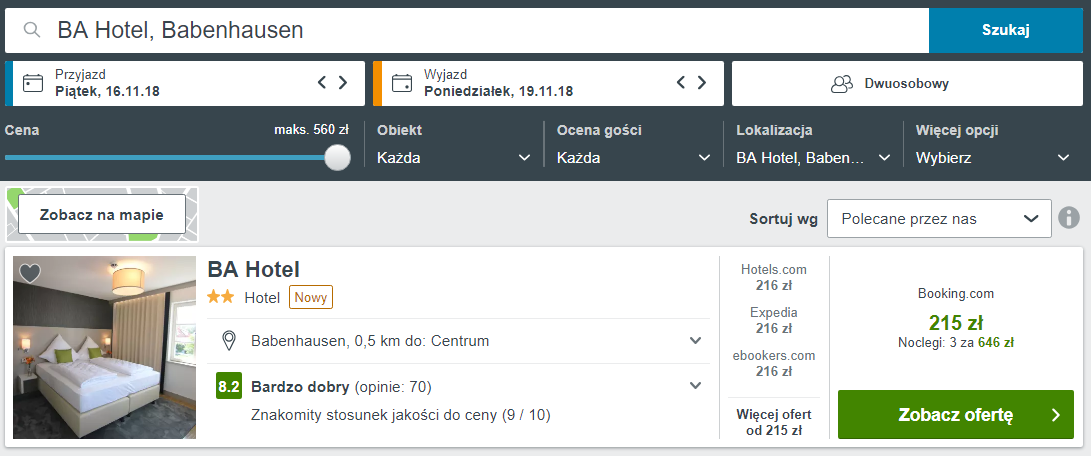Save BA Hotel with the heart icon
The image size is (1091, 456).
[x=31, y=273]
